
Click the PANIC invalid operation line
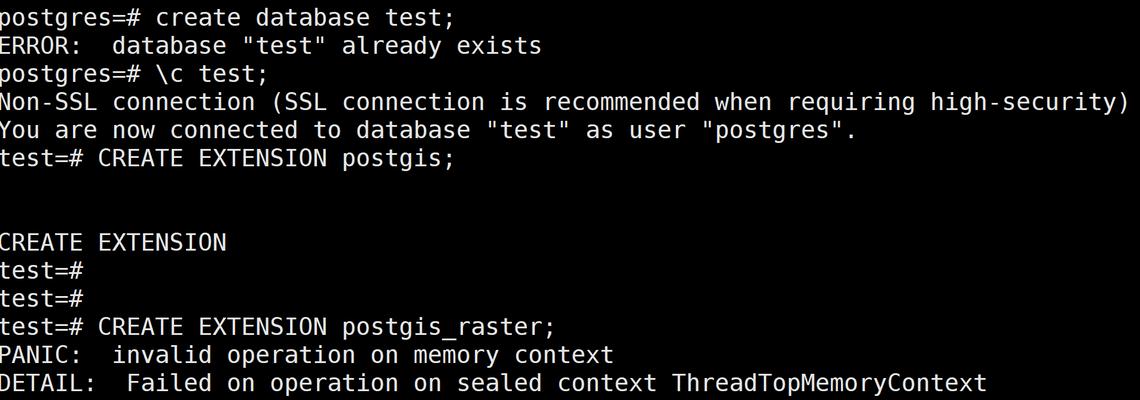306,355
